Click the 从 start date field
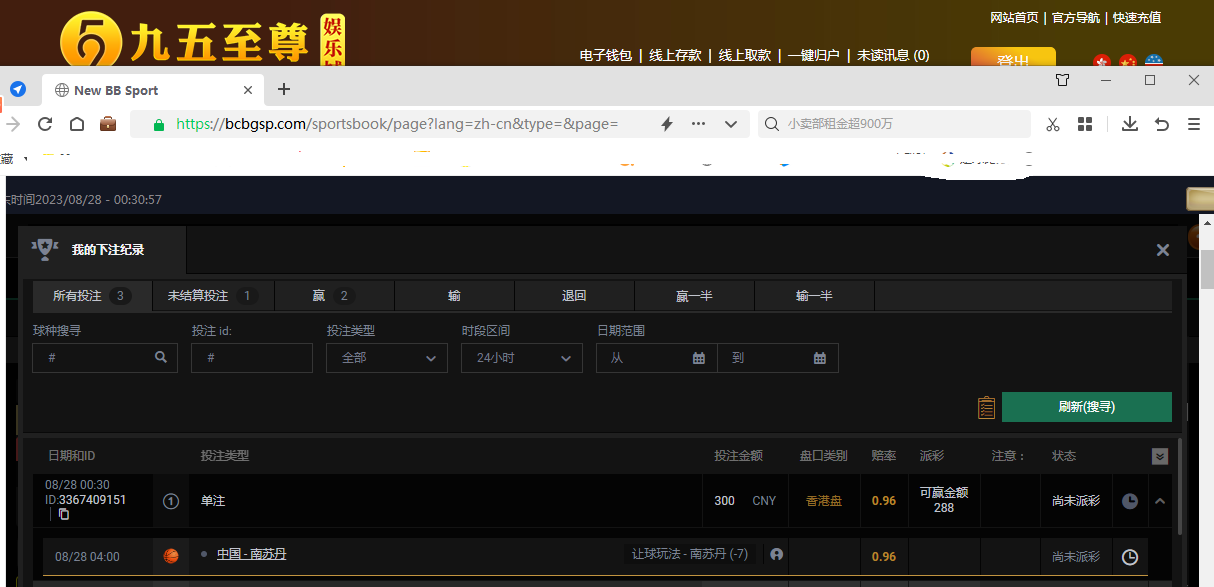The height and width of the screenshot is (587, 1214). coord(656,357)
